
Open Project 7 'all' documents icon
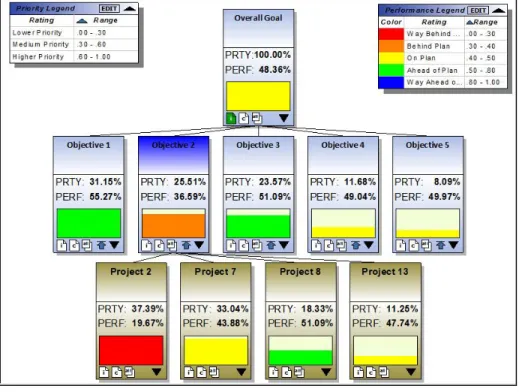pyautogui.click(x=214, y=372)
